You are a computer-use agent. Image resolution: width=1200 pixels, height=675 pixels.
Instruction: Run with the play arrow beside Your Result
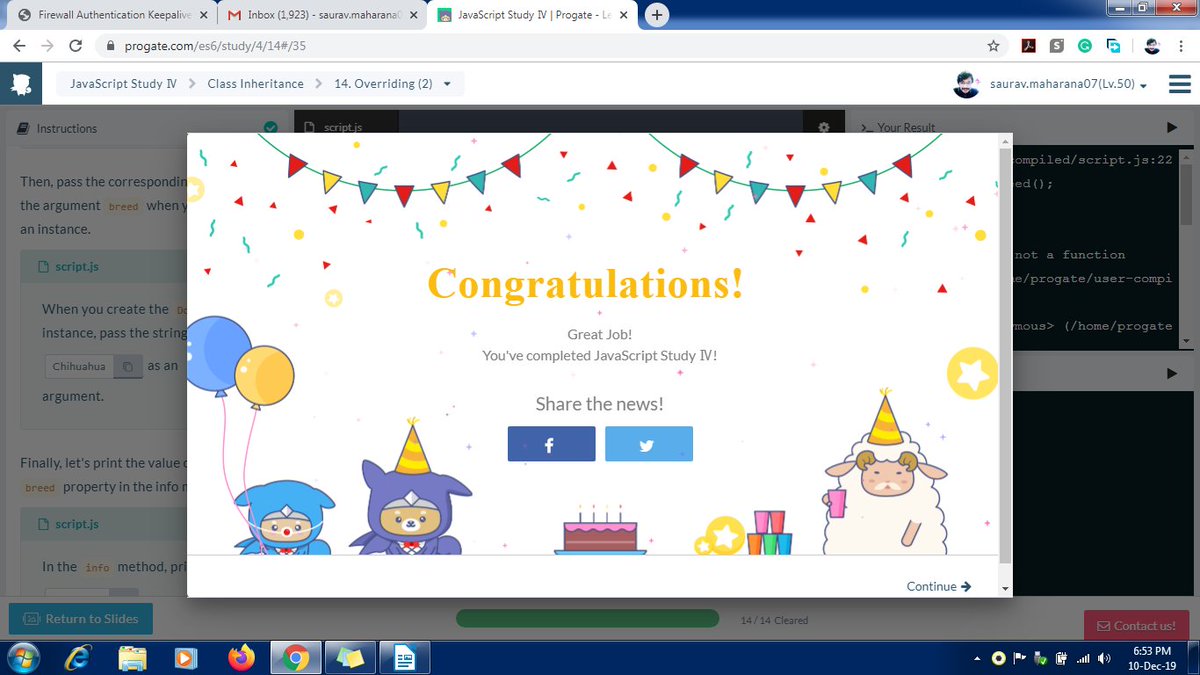coord(1172,128)
